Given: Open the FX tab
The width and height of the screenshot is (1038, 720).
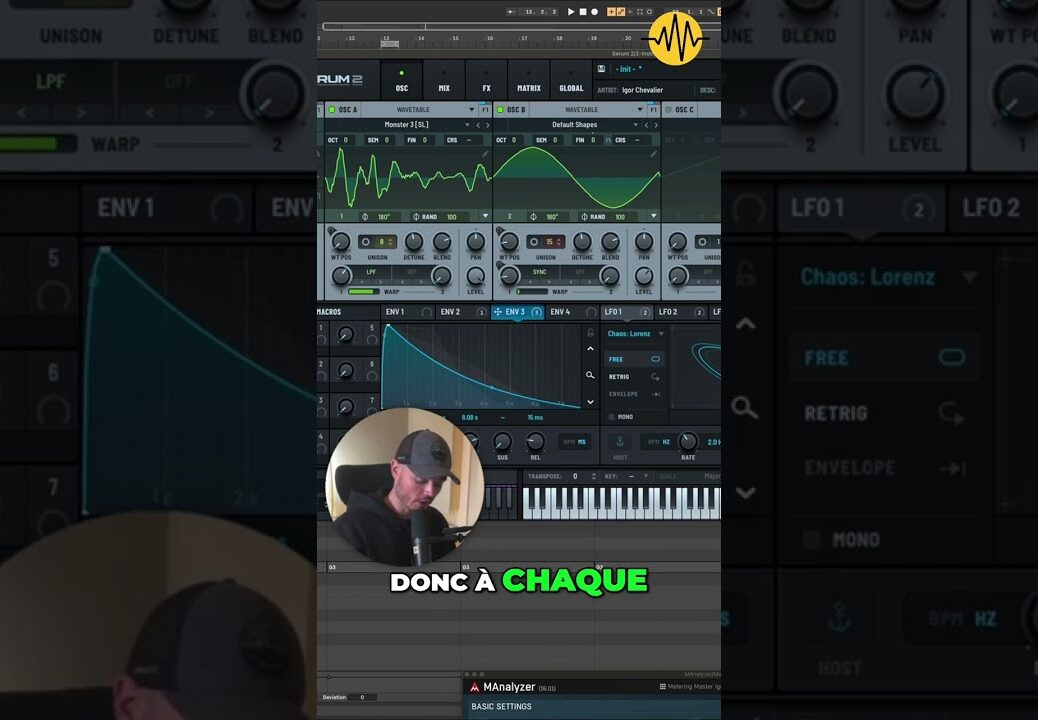Looking at the screenshot, I should pos(487,81).
